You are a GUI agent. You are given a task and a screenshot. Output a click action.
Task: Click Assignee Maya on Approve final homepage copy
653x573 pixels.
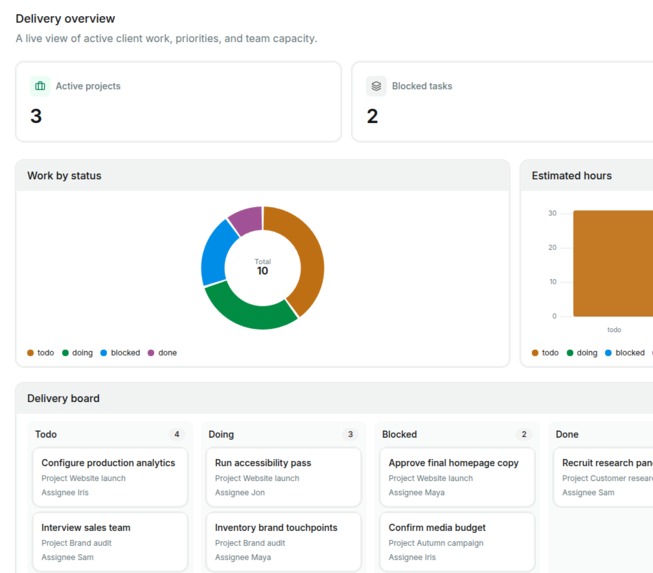point(416,493)
